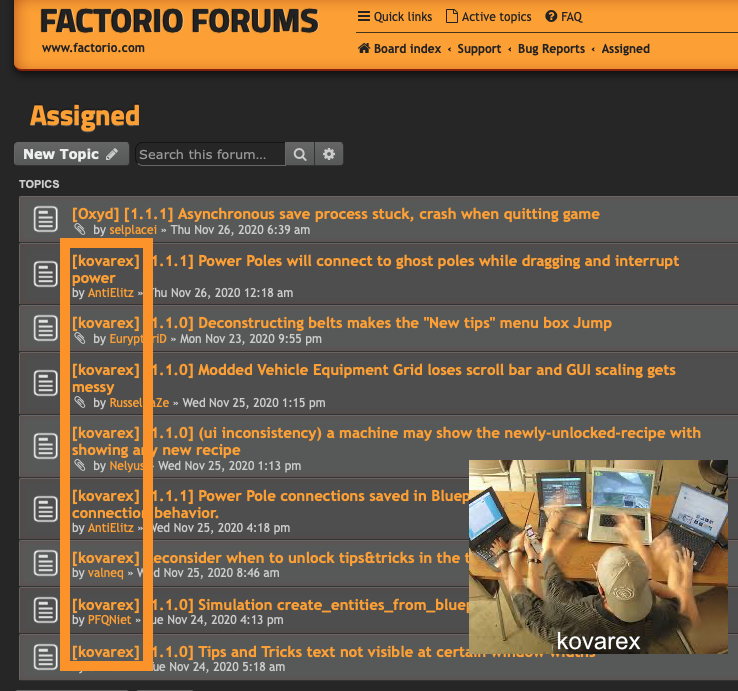738x691 pixels.
Task: Click the kovarex multi-laptop GIF image
Action: click(x=598, y=557)
